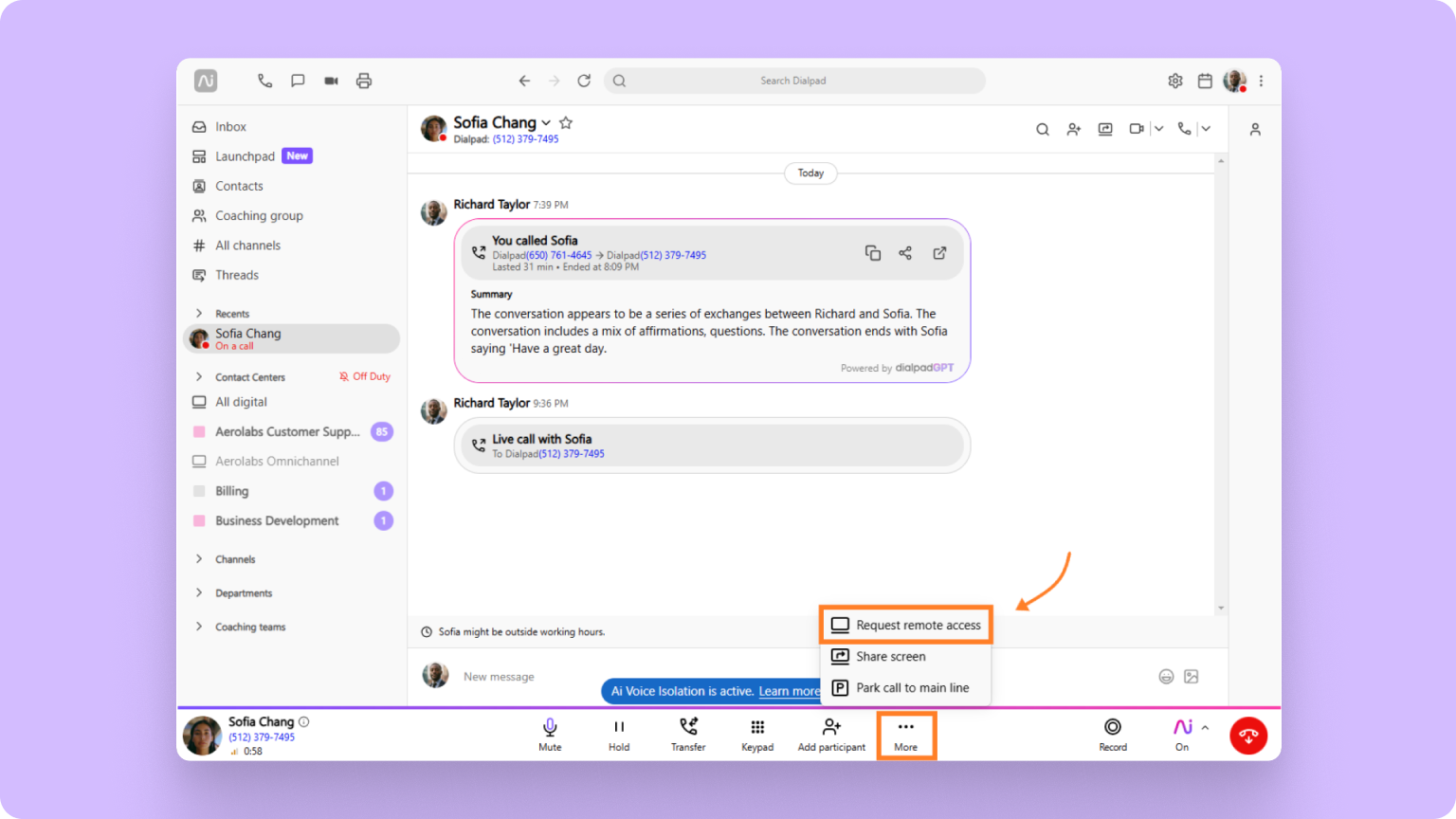
Task: Open the Sofia Chang name dropdown
Action: (x=548, y=122)
